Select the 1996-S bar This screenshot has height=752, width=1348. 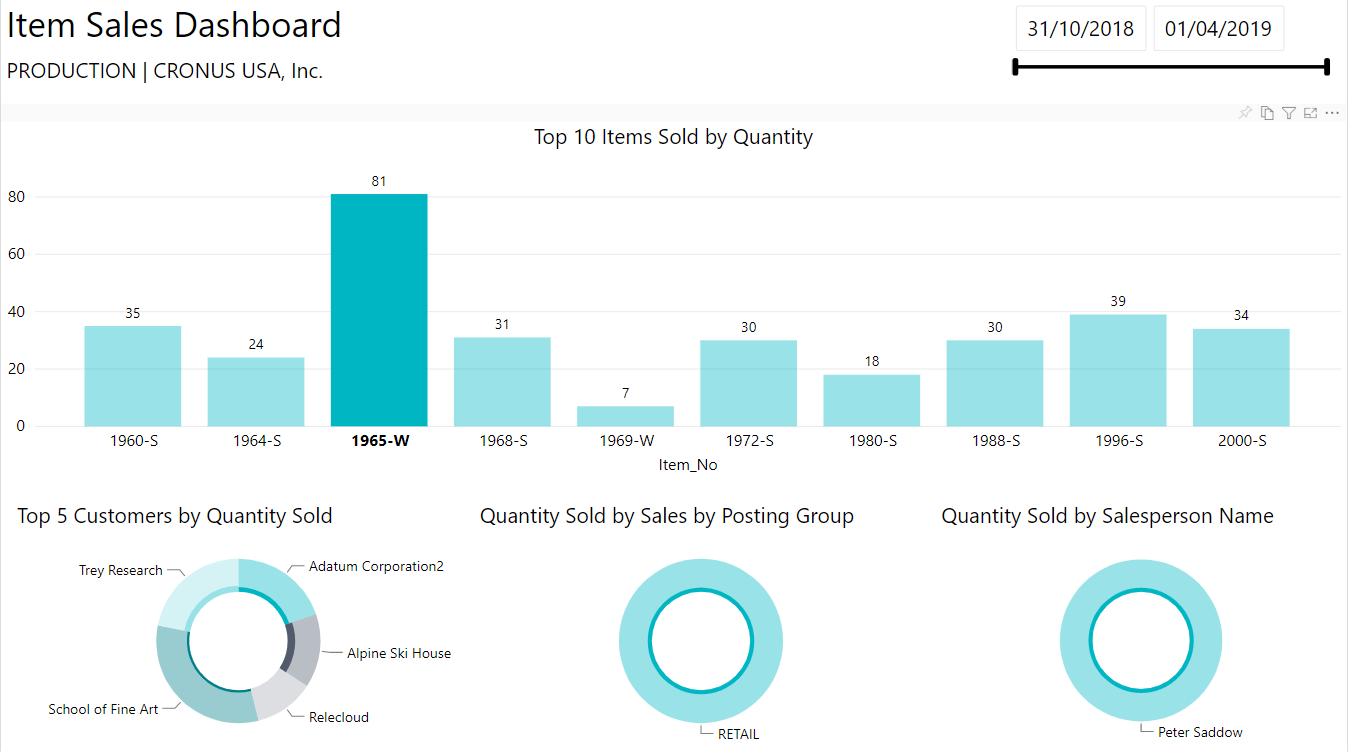pyautogui.click(x=1118, y=370)
